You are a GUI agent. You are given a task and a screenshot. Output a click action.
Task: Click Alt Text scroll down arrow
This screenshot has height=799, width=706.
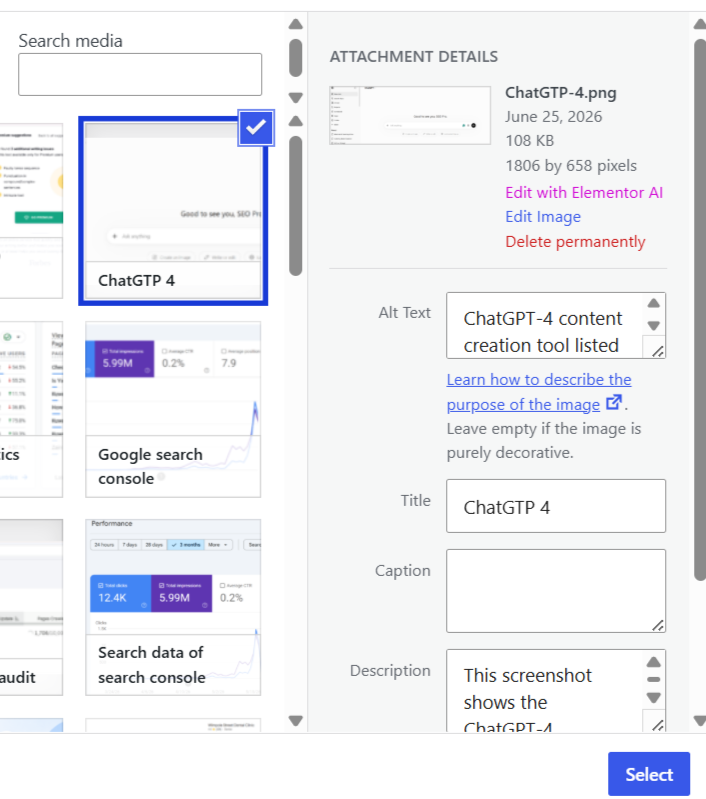(x=654, y=325)
